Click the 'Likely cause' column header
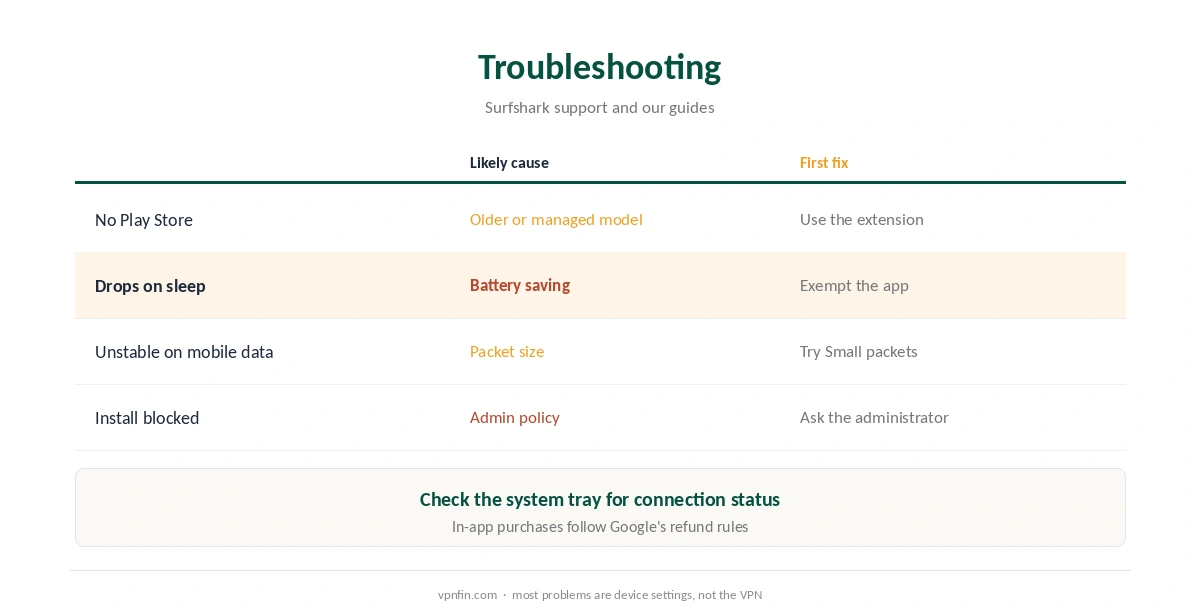 pyautogui.click(x=509, y=163)
